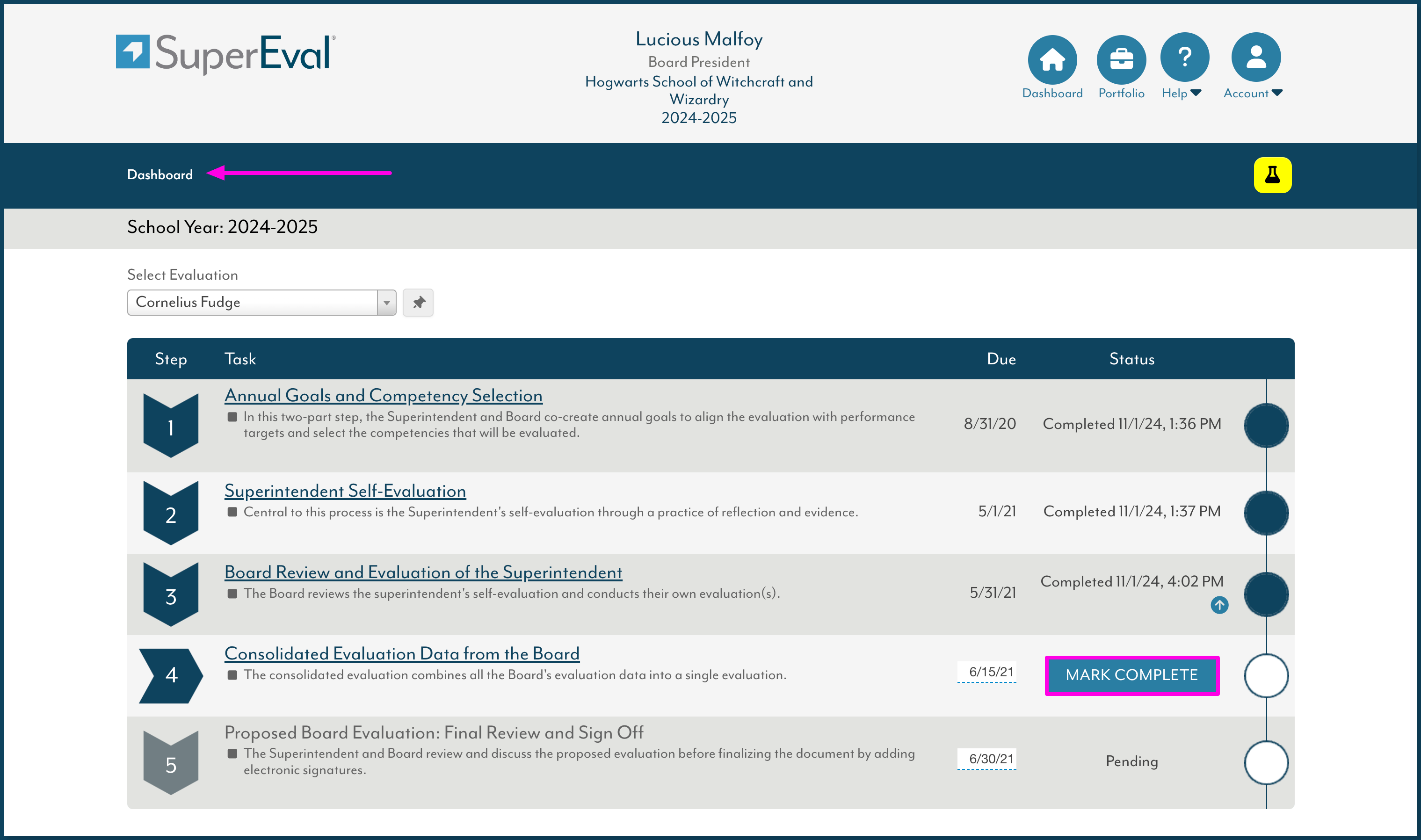This screenshot has width=1421, height=840.
Task: Click the step 5 gray chevron badge
Action: 171,762
